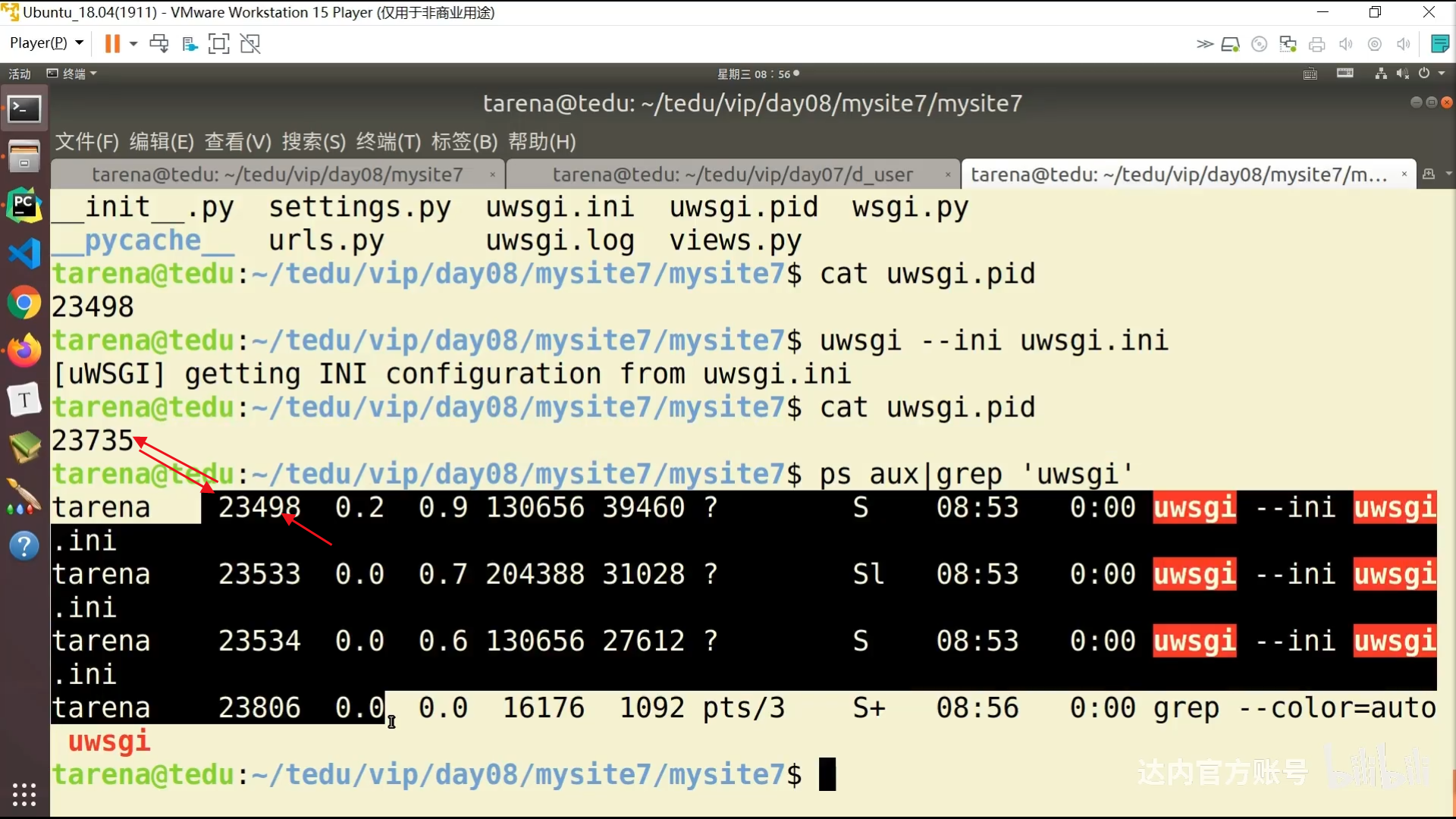Click Send Ctrl+Alt+Del toolbar icon

(x=159, y=44)
